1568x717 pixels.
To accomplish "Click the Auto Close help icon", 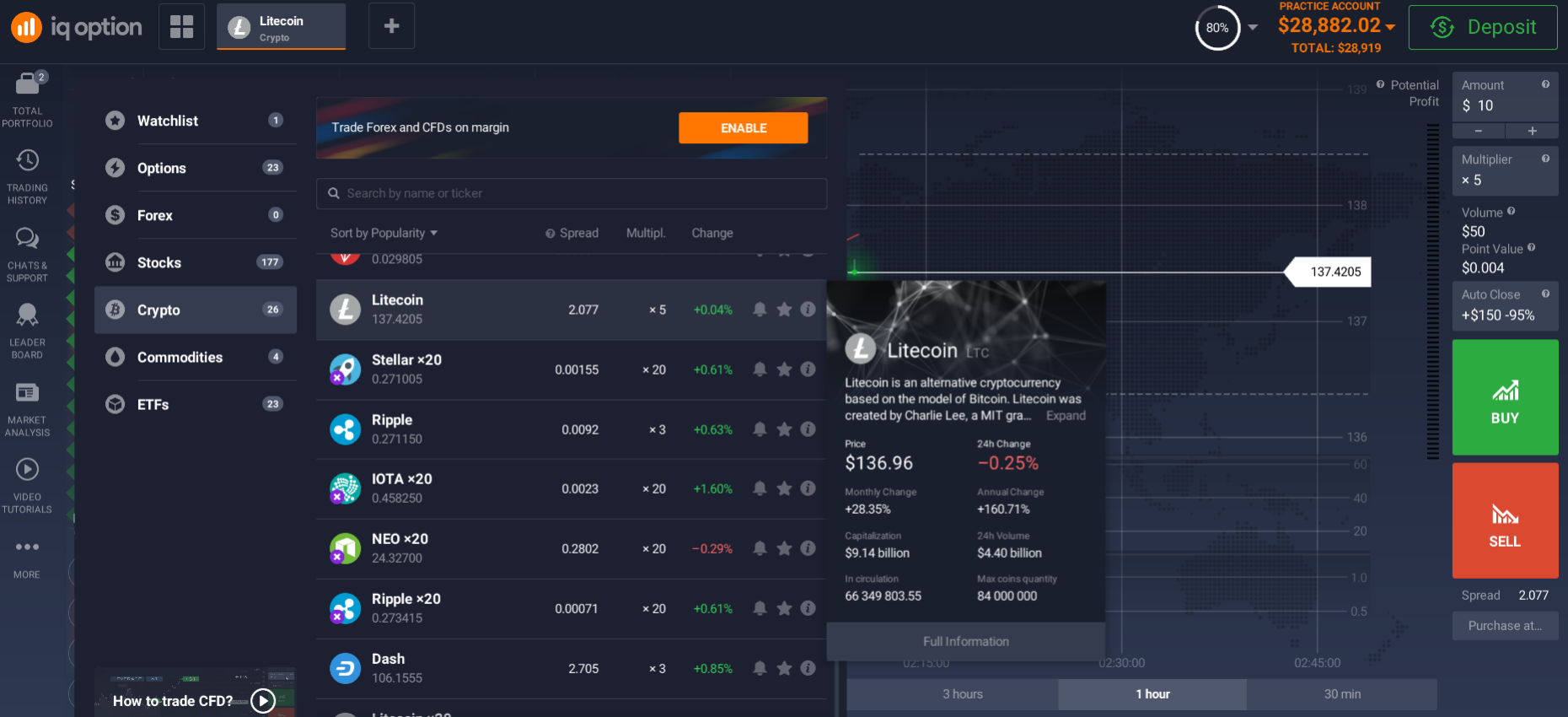I will [1545, 294].
